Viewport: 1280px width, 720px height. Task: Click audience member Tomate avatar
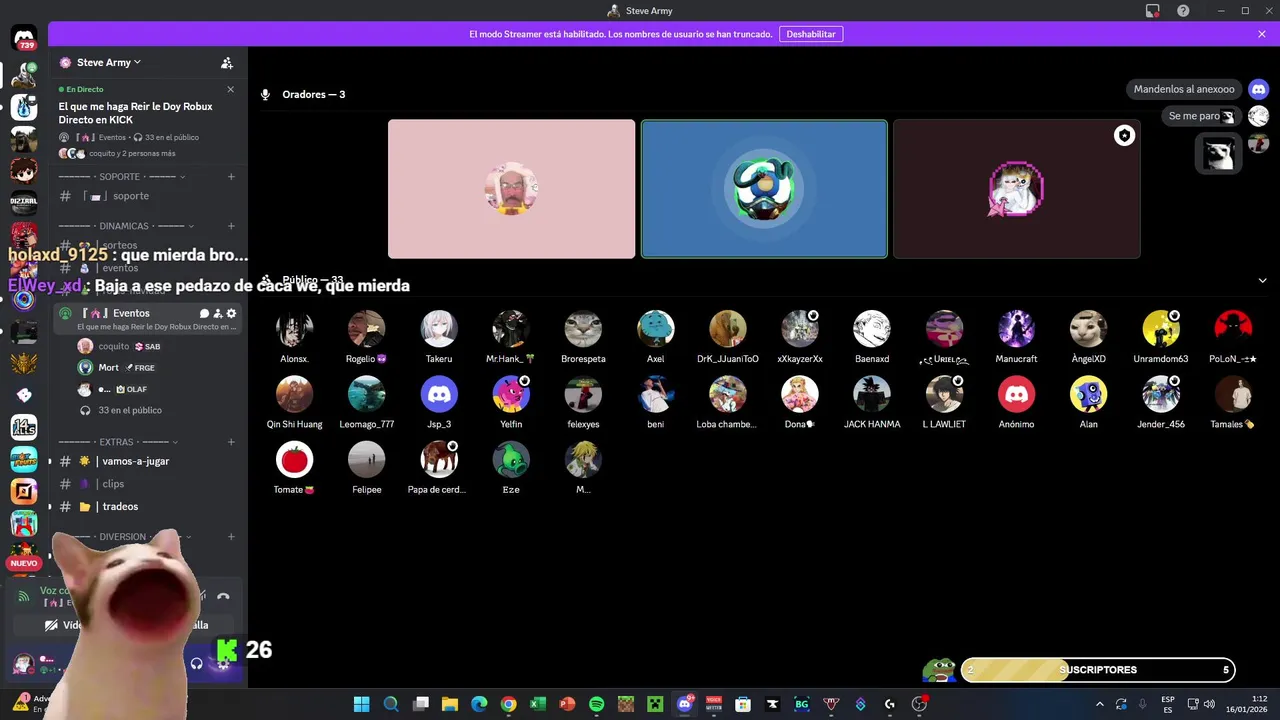coord(294,460)
